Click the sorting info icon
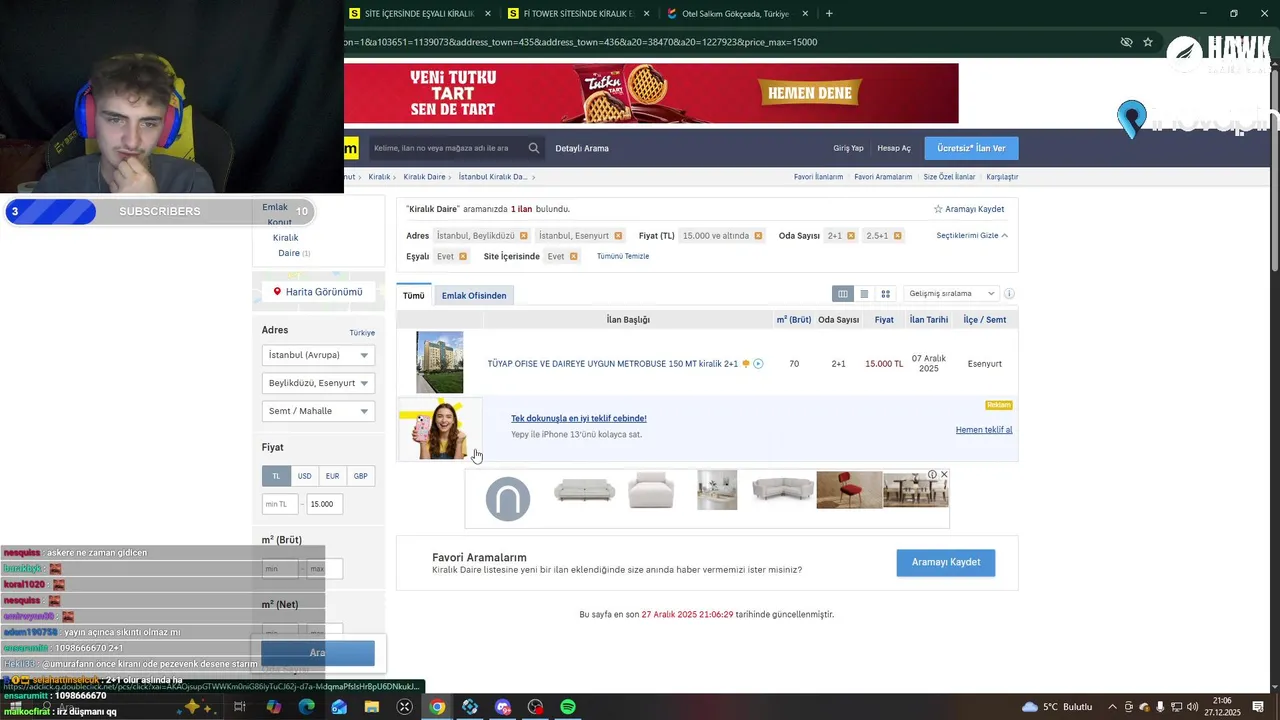Viewport: 1280px width, 720px height. [x=1009, y=294]
